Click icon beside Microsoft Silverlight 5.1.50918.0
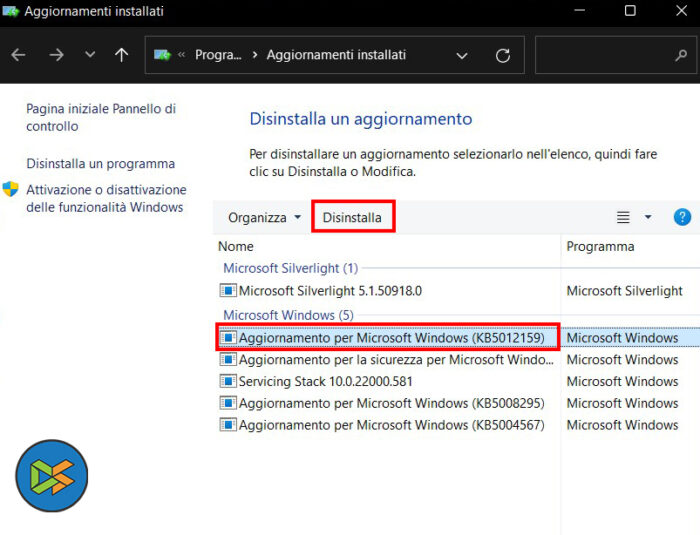Viewport: 700px width, 535px height. 228,291
